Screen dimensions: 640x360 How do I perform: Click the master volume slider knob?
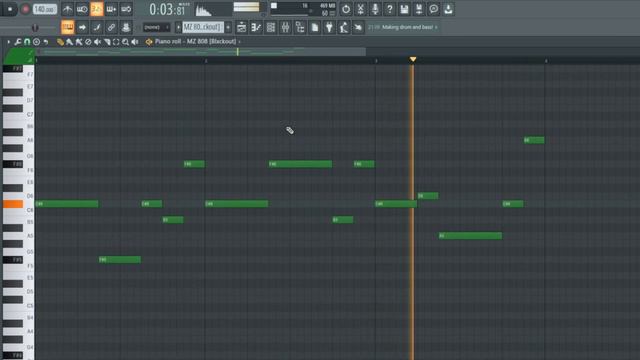point(35,27)
